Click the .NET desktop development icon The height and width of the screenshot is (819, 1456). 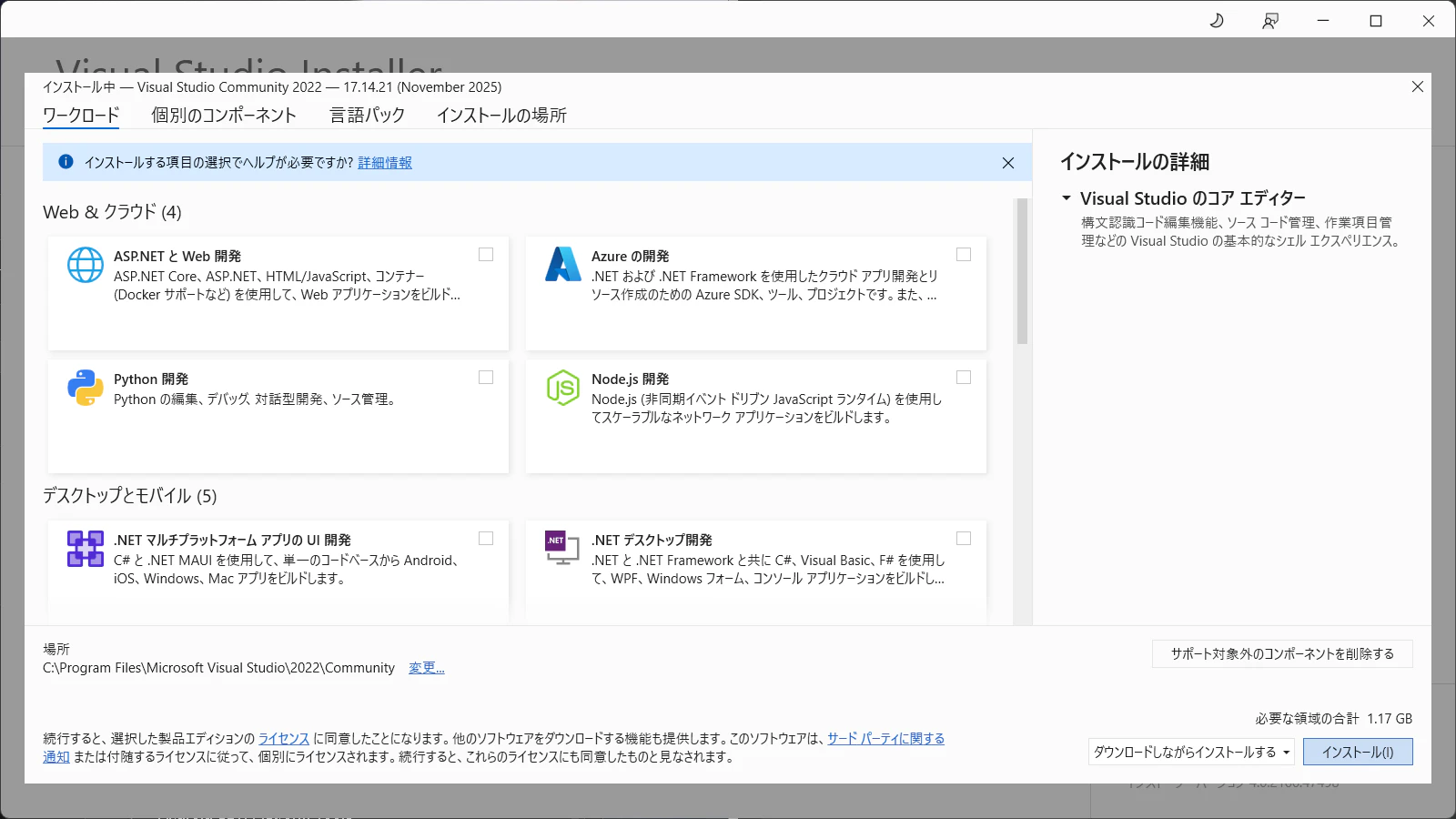(x=562, y=548)
